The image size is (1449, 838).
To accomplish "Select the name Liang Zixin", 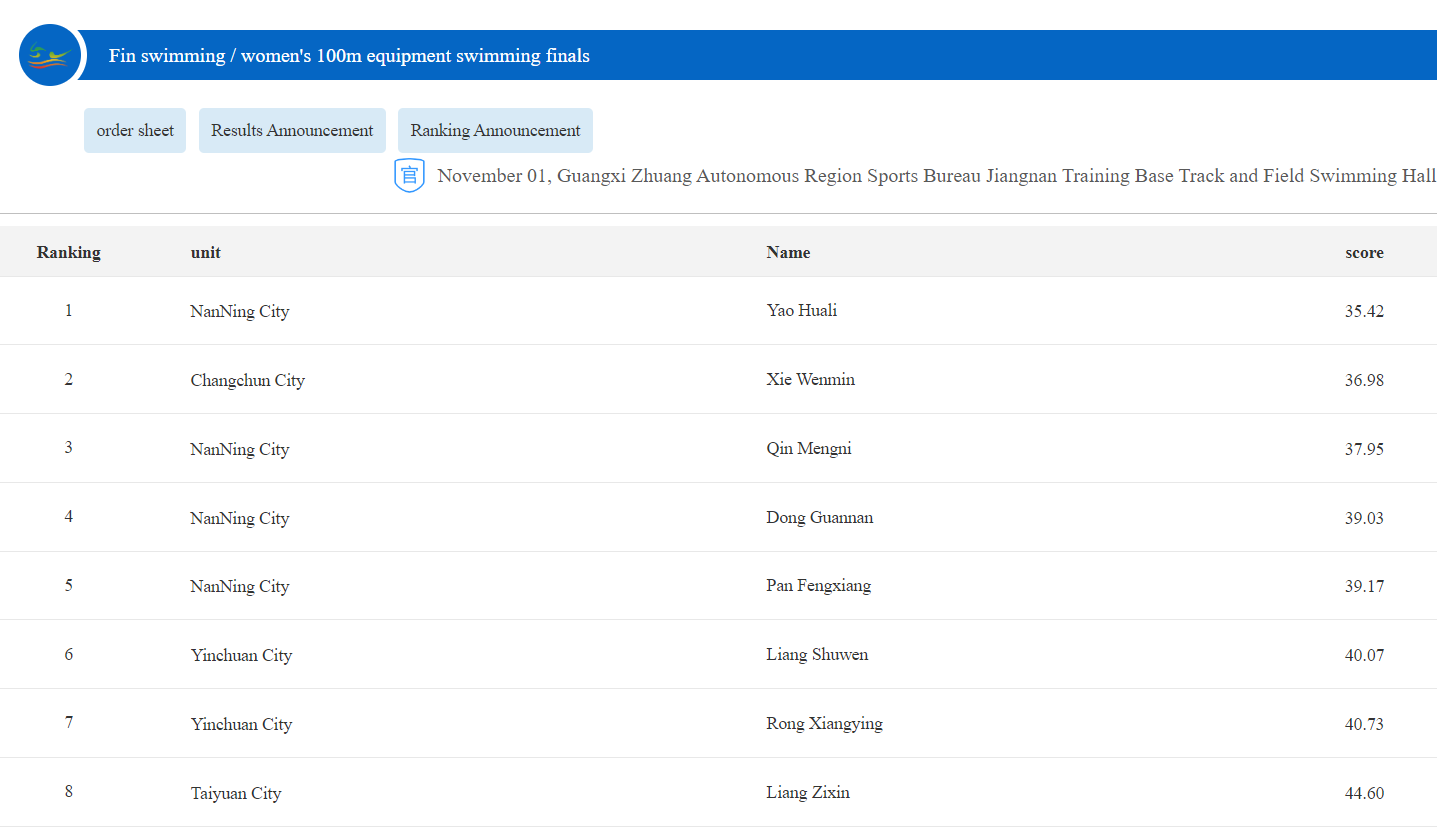I will pyautogui.click(x=808, y=793).
